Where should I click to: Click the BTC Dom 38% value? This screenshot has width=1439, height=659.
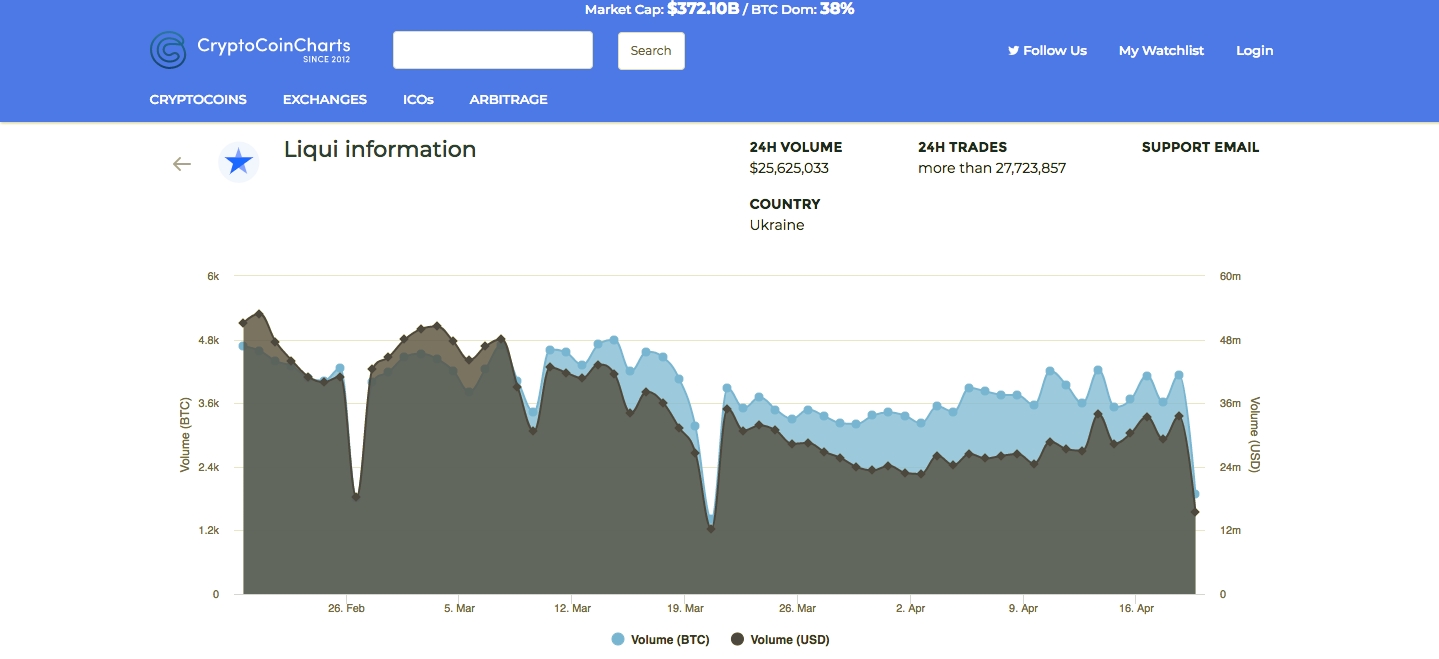(x=837, y=9)
